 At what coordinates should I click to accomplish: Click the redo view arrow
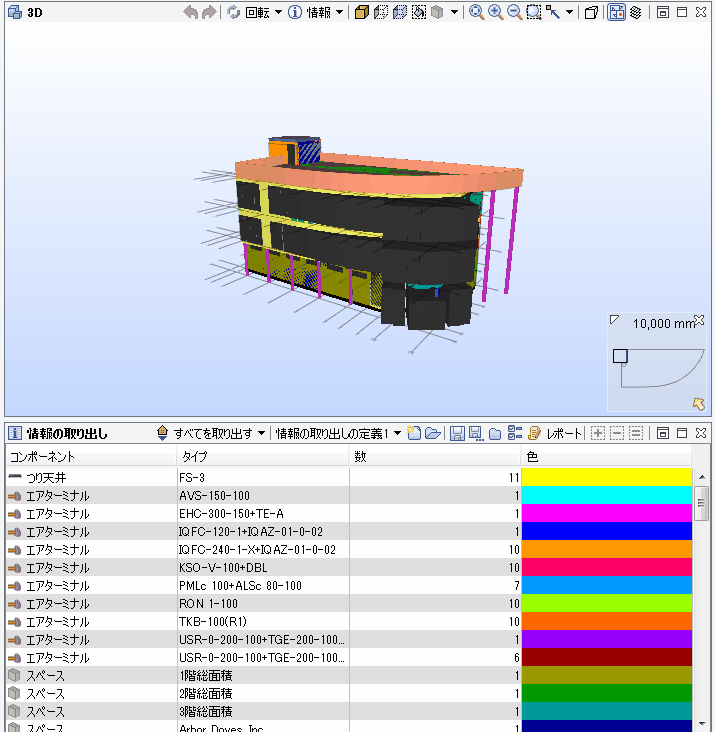[x=209, y=12]
